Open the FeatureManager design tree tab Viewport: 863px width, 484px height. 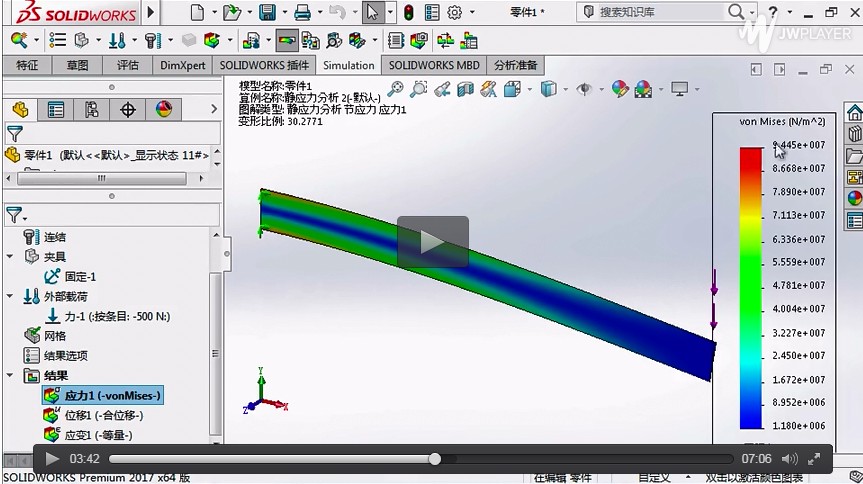(x=19, y=109)
